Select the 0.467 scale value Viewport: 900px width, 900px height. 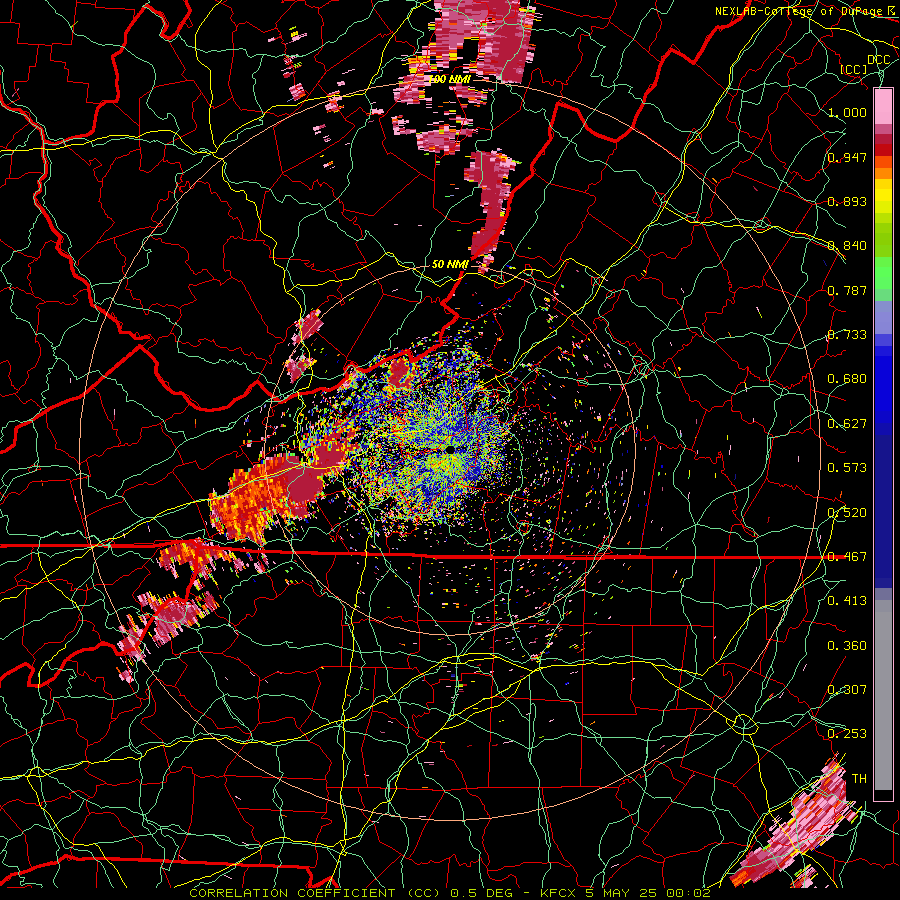[x=847, y=557]
